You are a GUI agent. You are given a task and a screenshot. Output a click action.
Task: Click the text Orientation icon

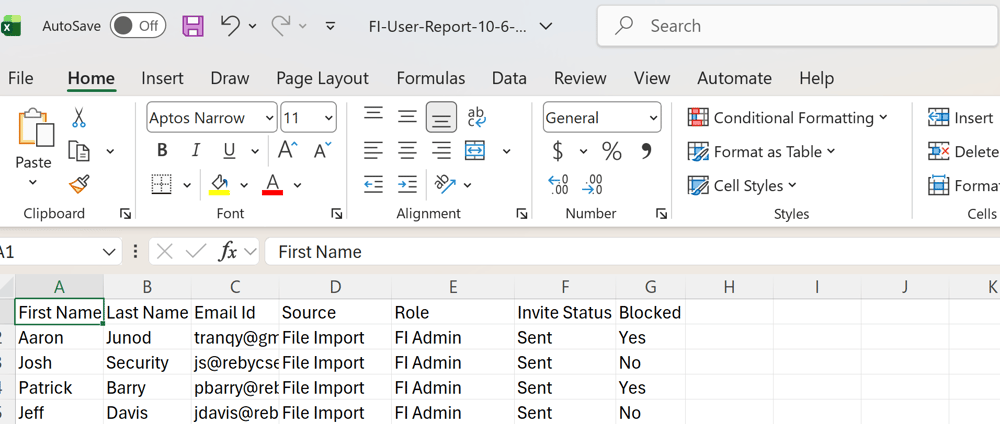click(445, 184)
